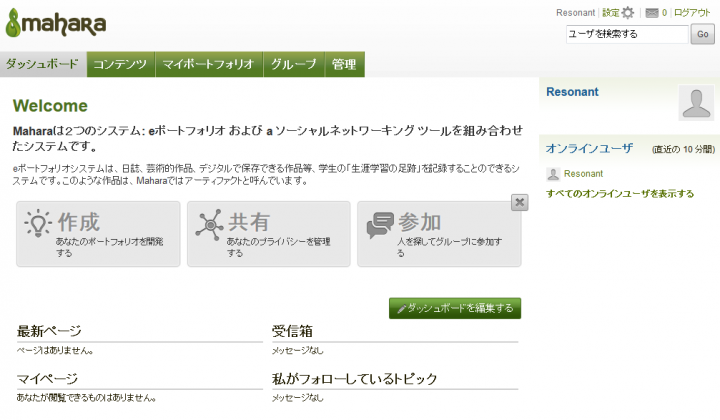Click ログアウト to log out
720x420 pixels.
pos(692,13)
